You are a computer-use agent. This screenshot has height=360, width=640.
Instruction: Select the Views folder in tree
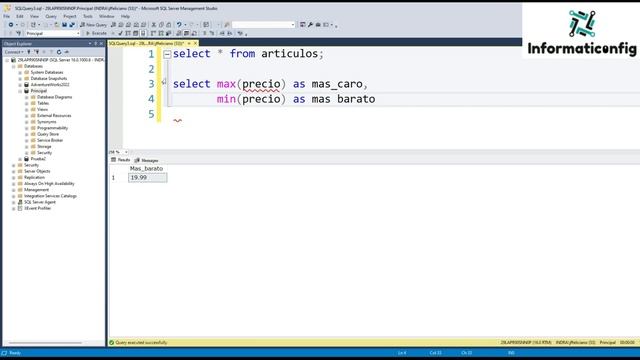pos(42,109)
